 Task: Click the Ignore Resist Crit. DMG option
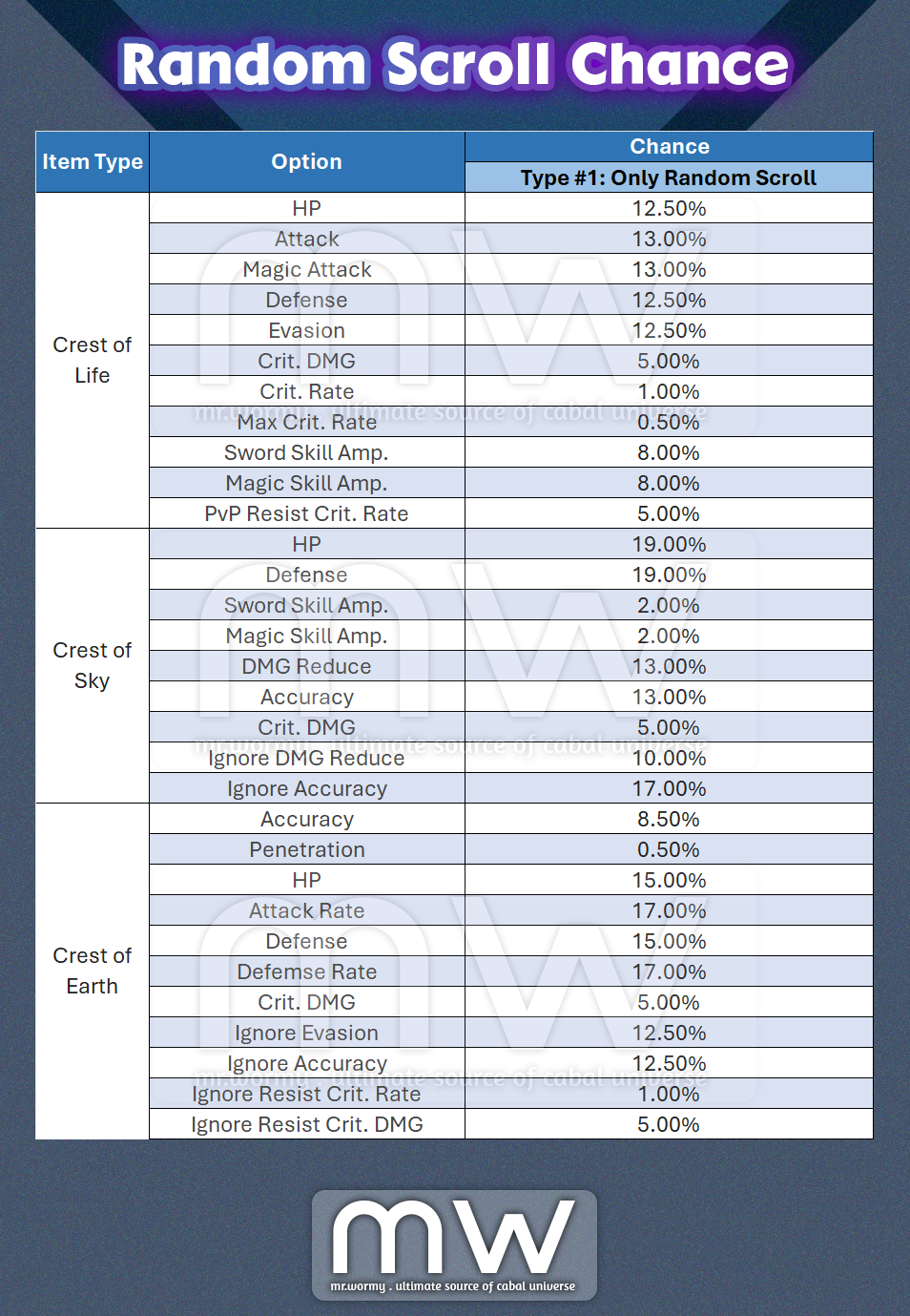(x=306, y=1124)
